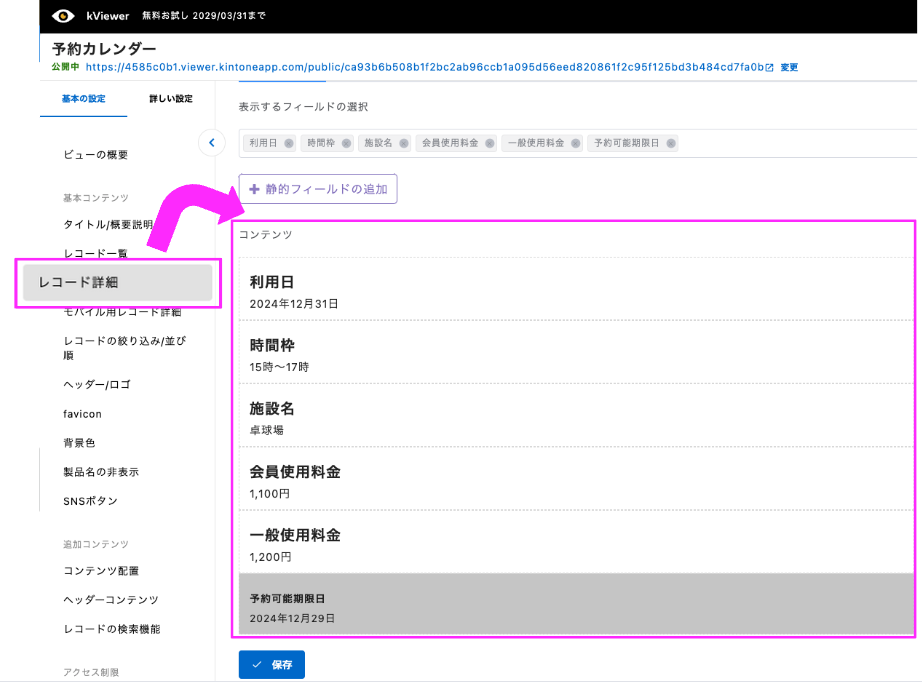Open レコードの検索機能 settings

point(112,629)
